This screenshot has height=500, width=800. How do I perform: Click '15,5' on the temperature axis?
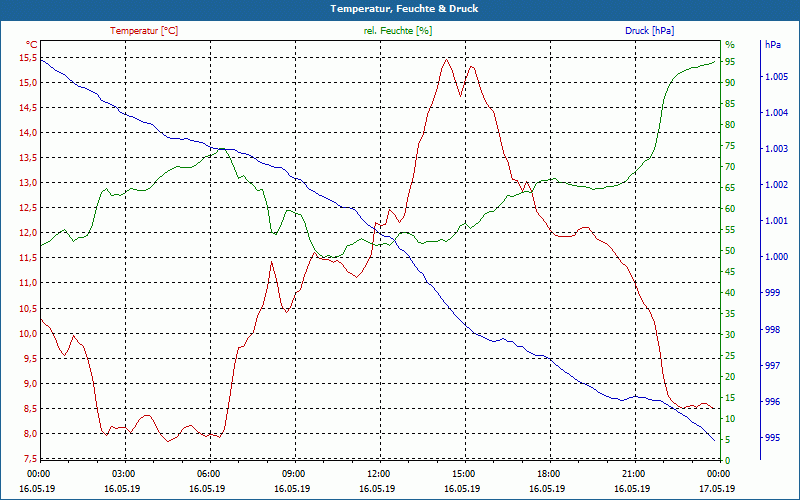[x=29, y=58]
